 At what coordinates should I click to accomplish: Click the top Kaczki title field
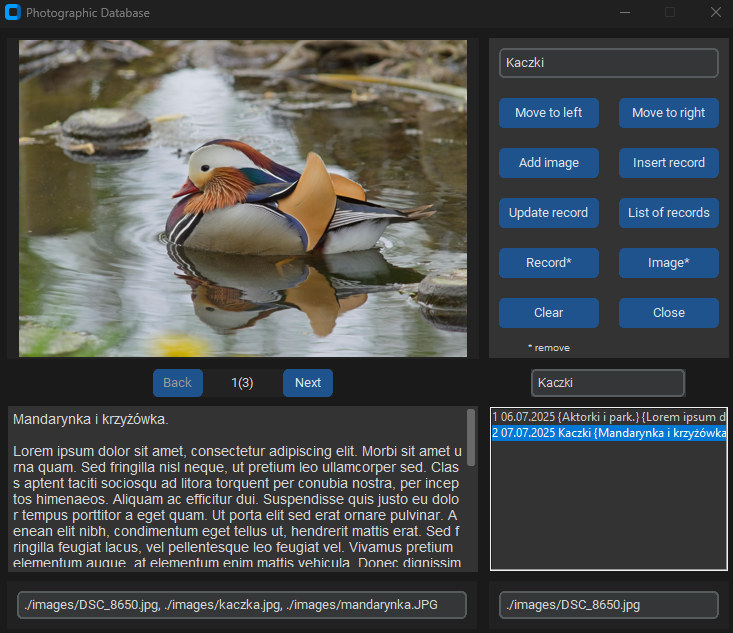click(608, 63)
